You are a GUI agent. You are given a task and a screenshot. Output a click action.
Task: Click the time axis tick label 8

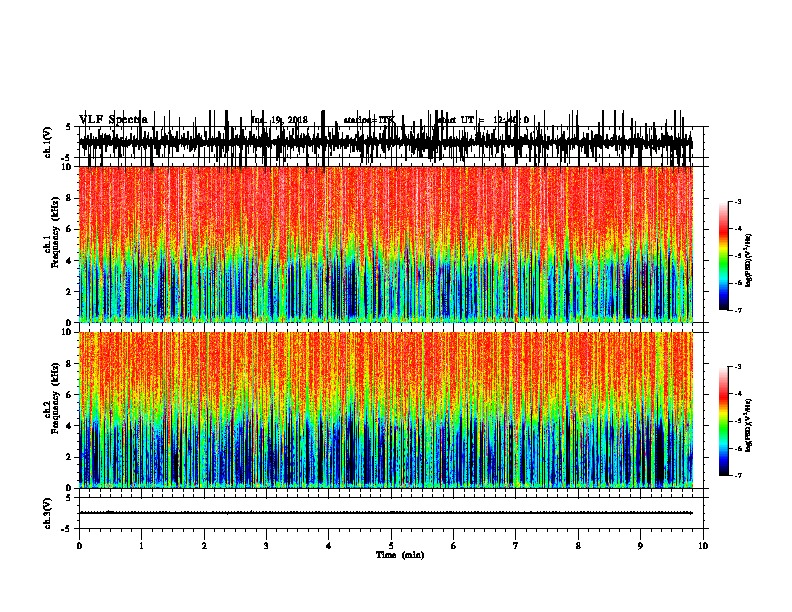coord(578,546)
